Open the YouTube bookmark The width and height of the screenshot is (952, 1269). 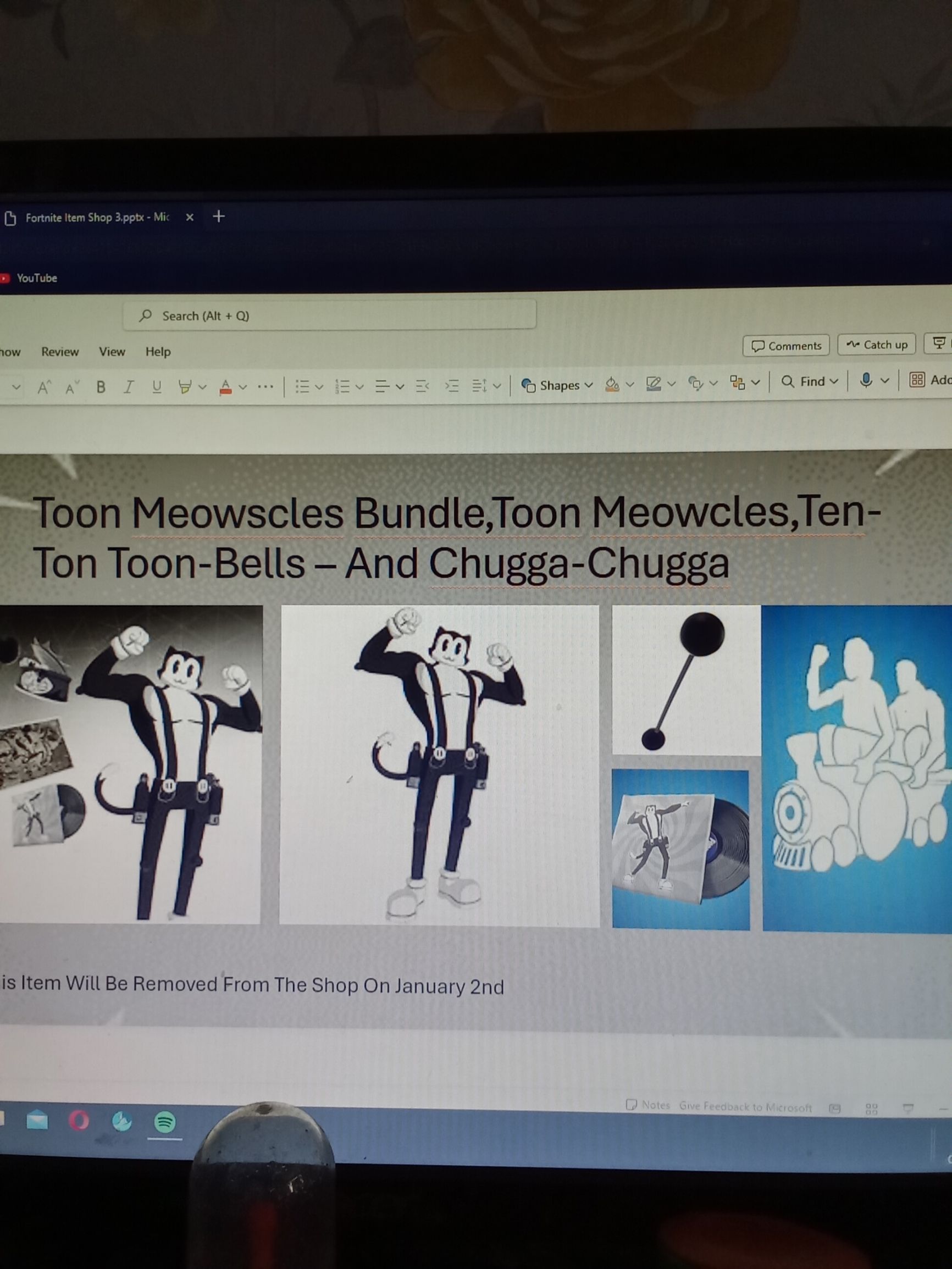tap(30, 278)
